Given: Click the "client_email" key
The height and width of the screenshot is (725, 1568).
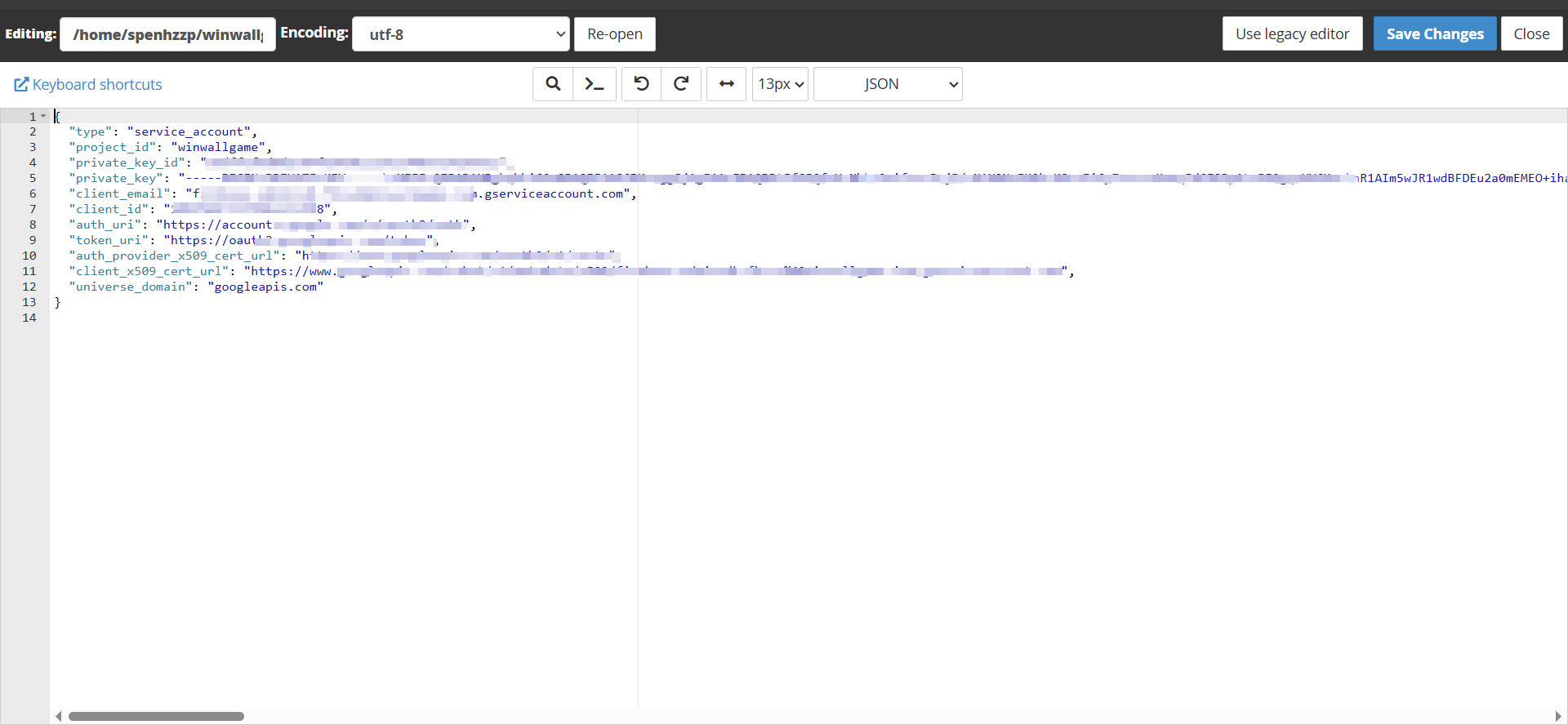Looking at the screenshot, I should click(x=120, y=193).
